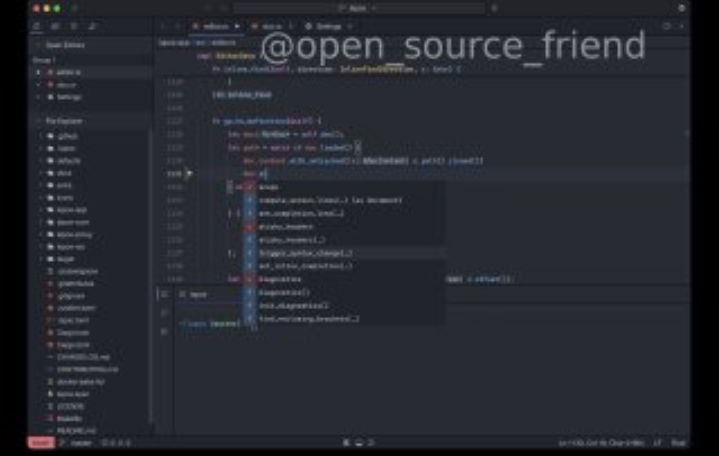This screenshot has width=719, height=456.
Task: Open the title bar settings gear
Action: [681, 8]
